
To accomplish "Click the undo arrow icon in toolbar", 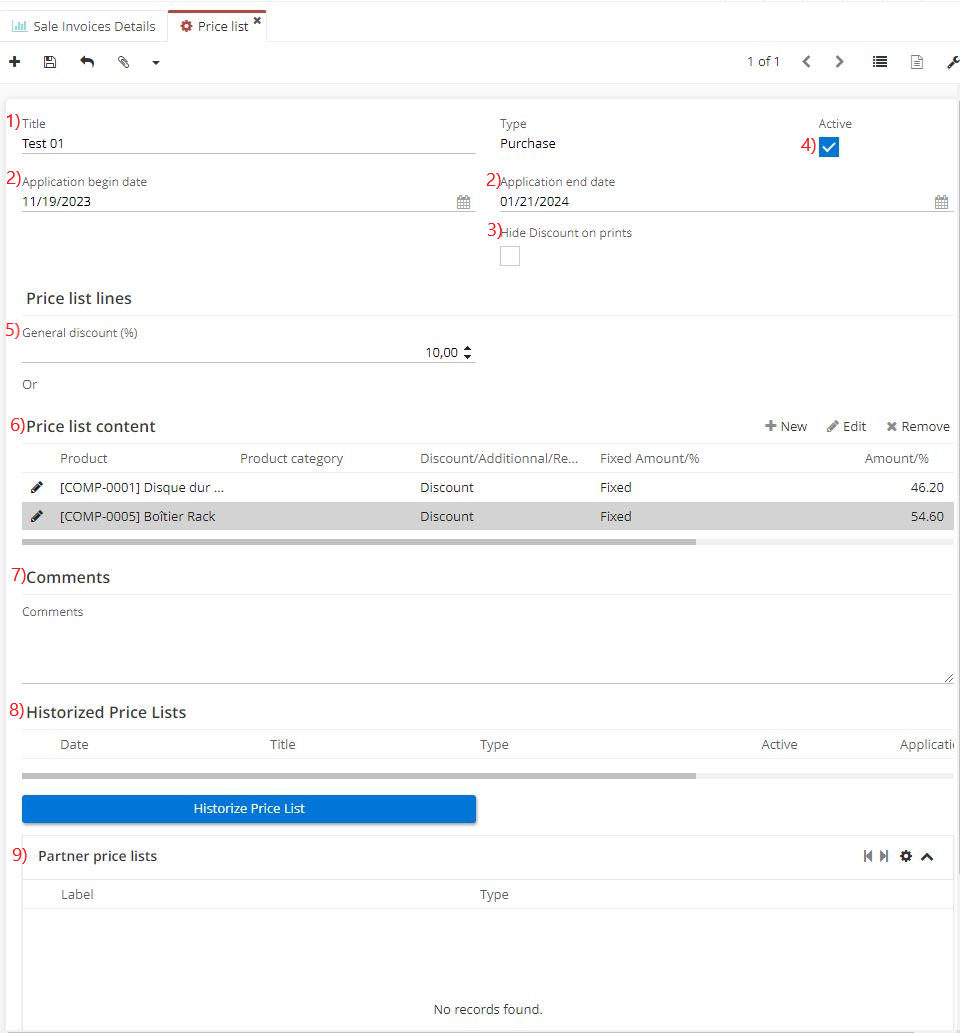I will [87, 62].
